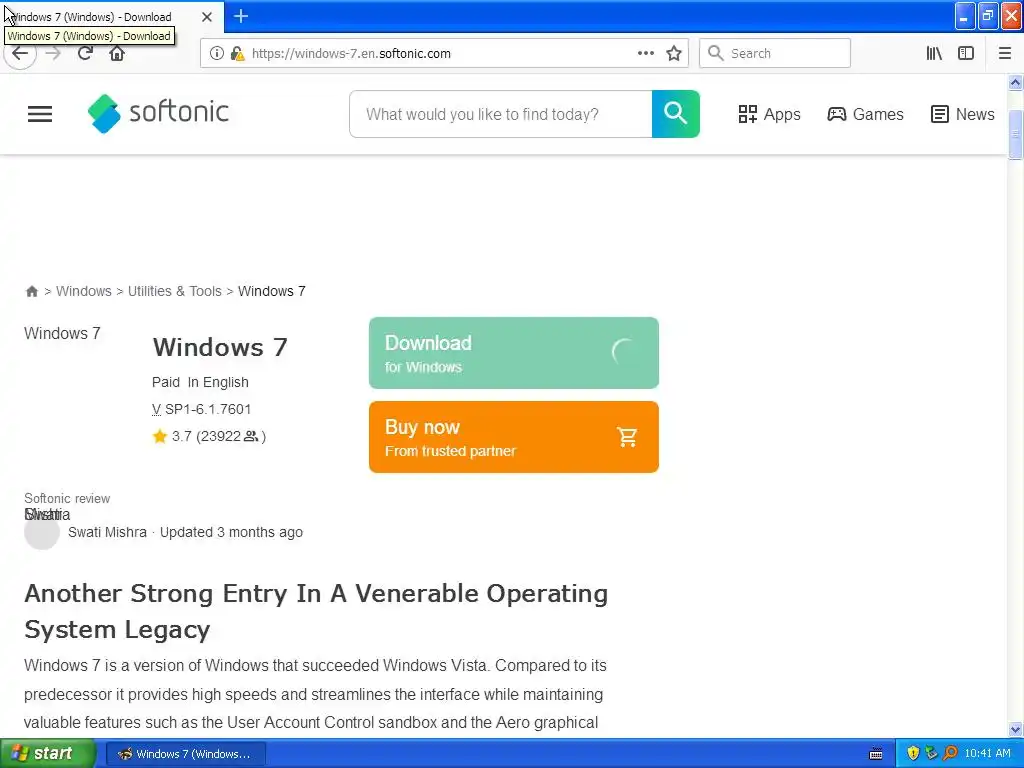The height and width of the screenshot is (768, 1024).
Task: Click the reviewer avatar circle
Action: point(42,532)
